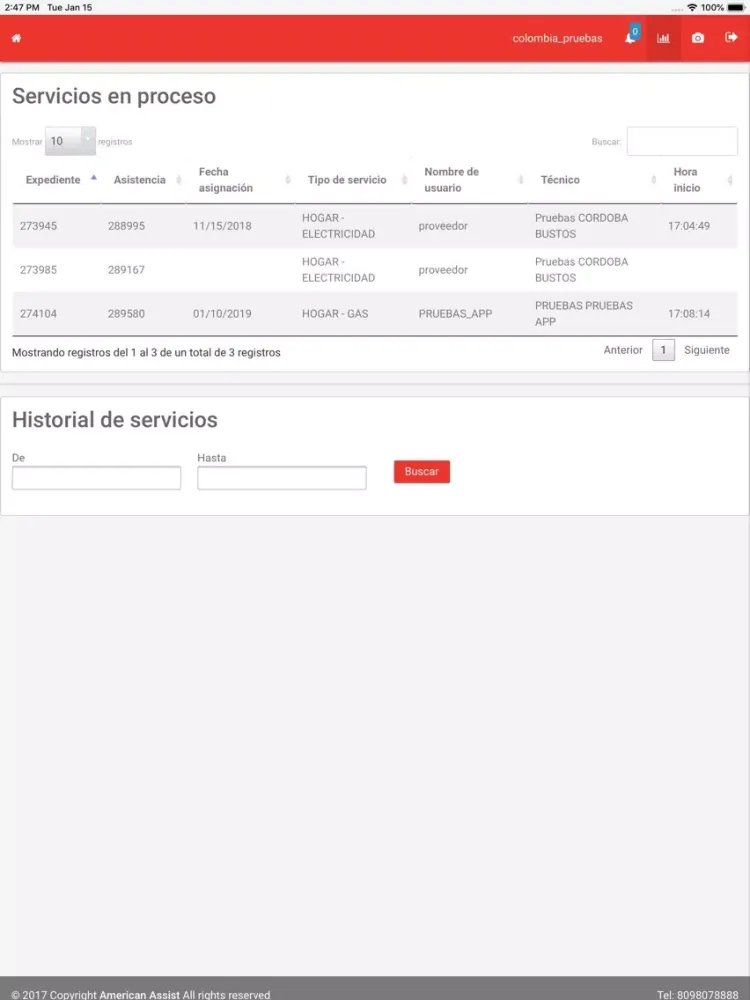The height and width of the screenshot is (1000, 750).
Task: Click start time 17:04:49
Action: coord(689,226)
